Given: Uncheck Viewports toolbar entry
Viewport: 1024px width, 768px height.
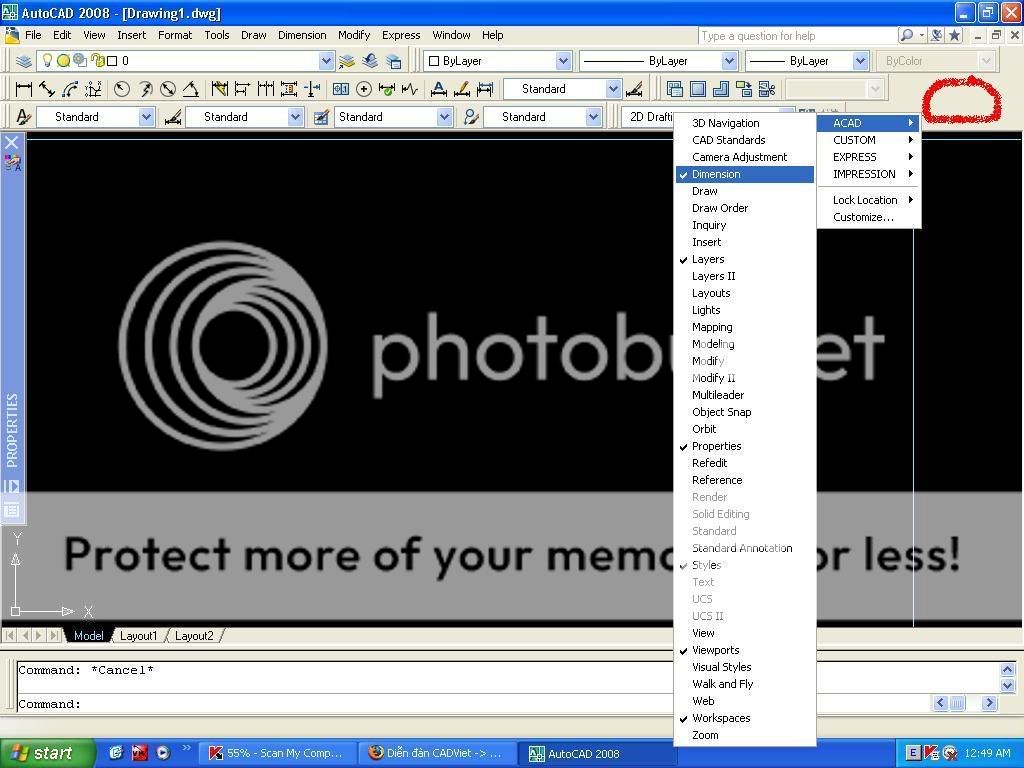Looking at the screenshot, I should click(x=744, y=650).
